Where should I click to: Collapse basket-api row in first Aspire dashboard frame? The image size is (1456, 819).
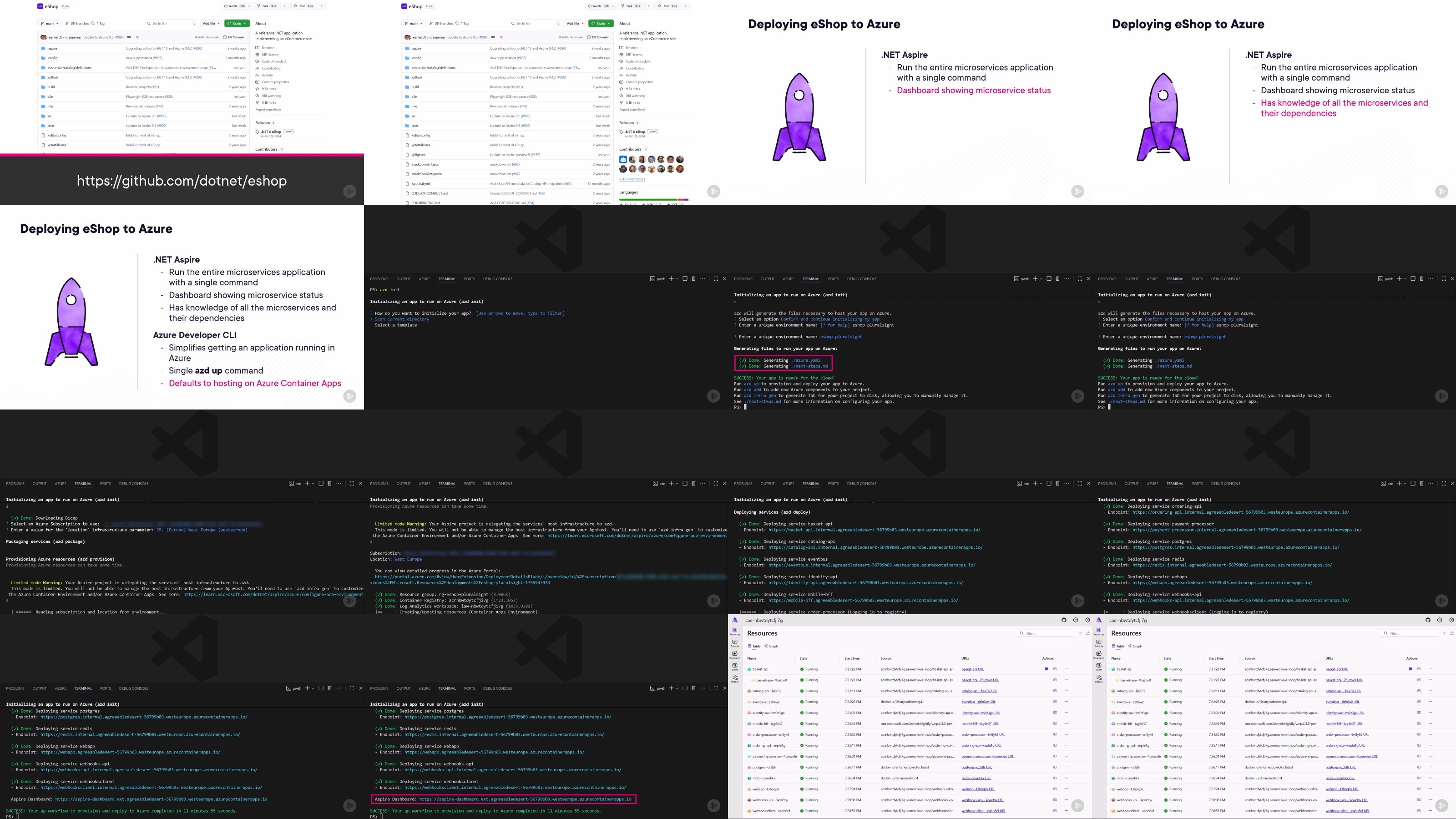point(746,669)
